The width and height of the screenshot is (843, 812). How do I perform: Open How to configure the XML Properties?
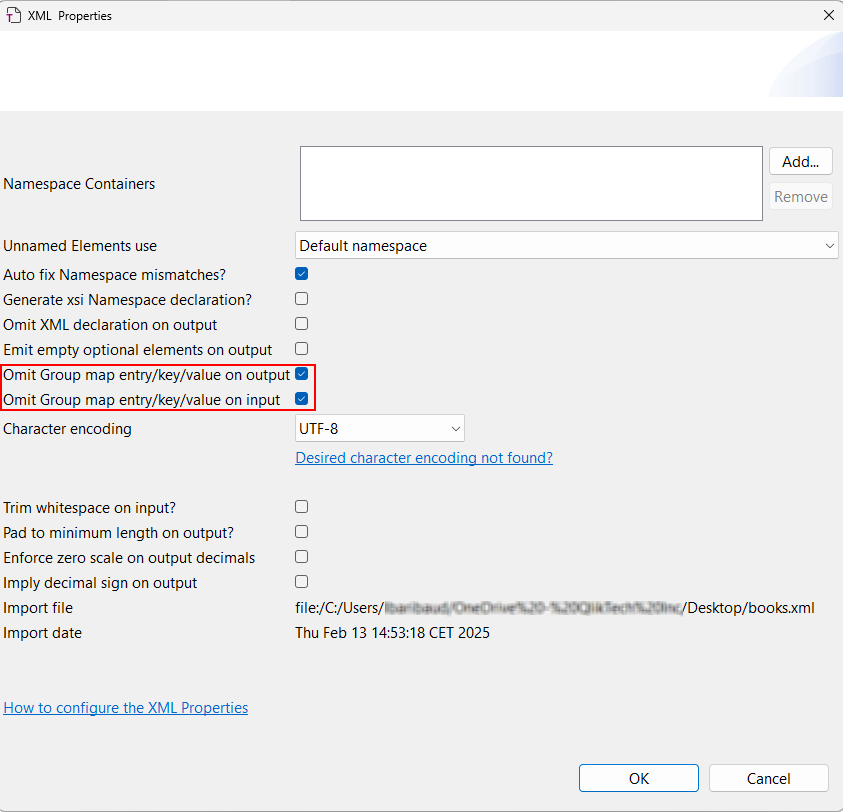coord(125,707)
